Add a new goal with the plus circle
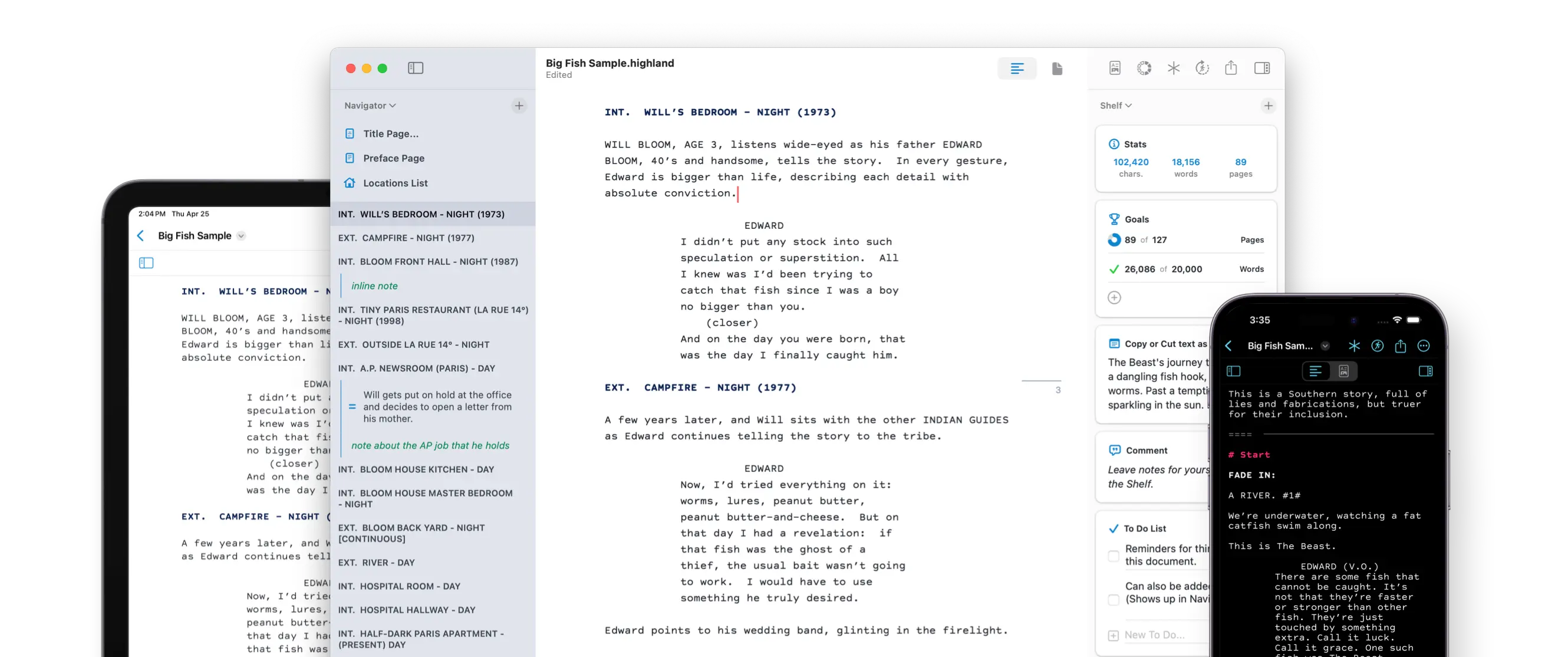Viewport: 1568px width, 657px height. [1114, 298]
